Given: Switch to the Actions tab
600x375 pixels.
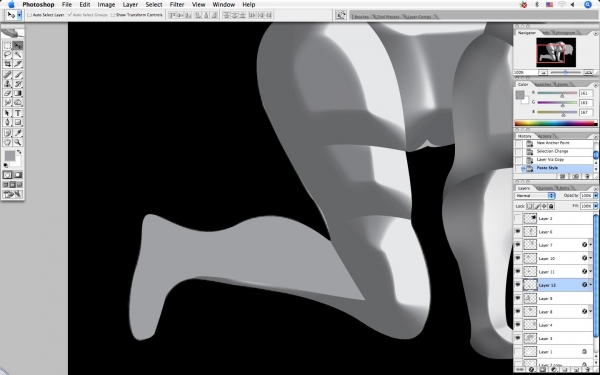Looking at the screenshot, I should [x=545, y=136].
